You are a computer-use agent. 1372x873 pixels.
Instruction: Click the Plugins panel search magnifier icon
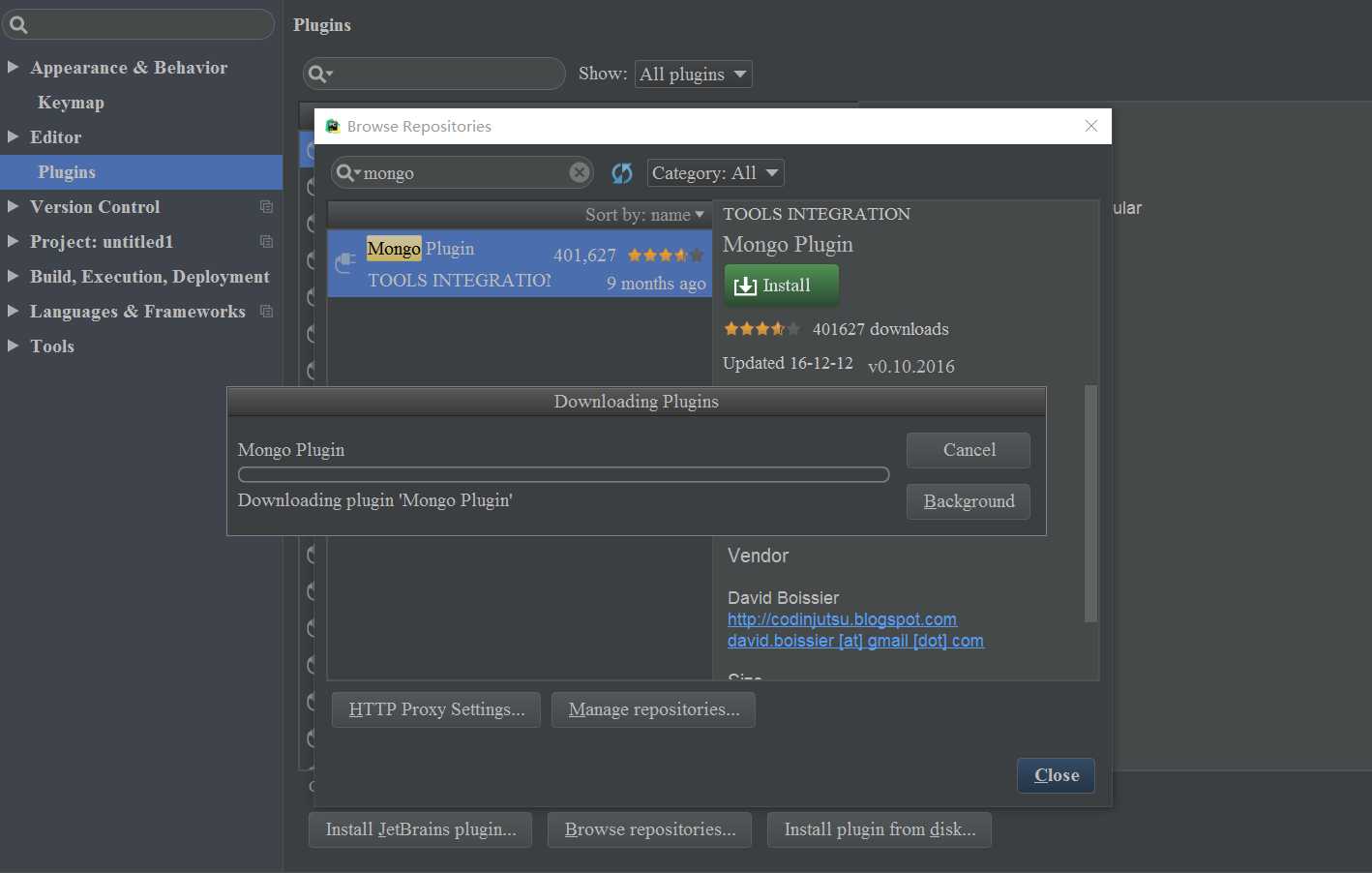pyautogui.click(x=318, y=75)
